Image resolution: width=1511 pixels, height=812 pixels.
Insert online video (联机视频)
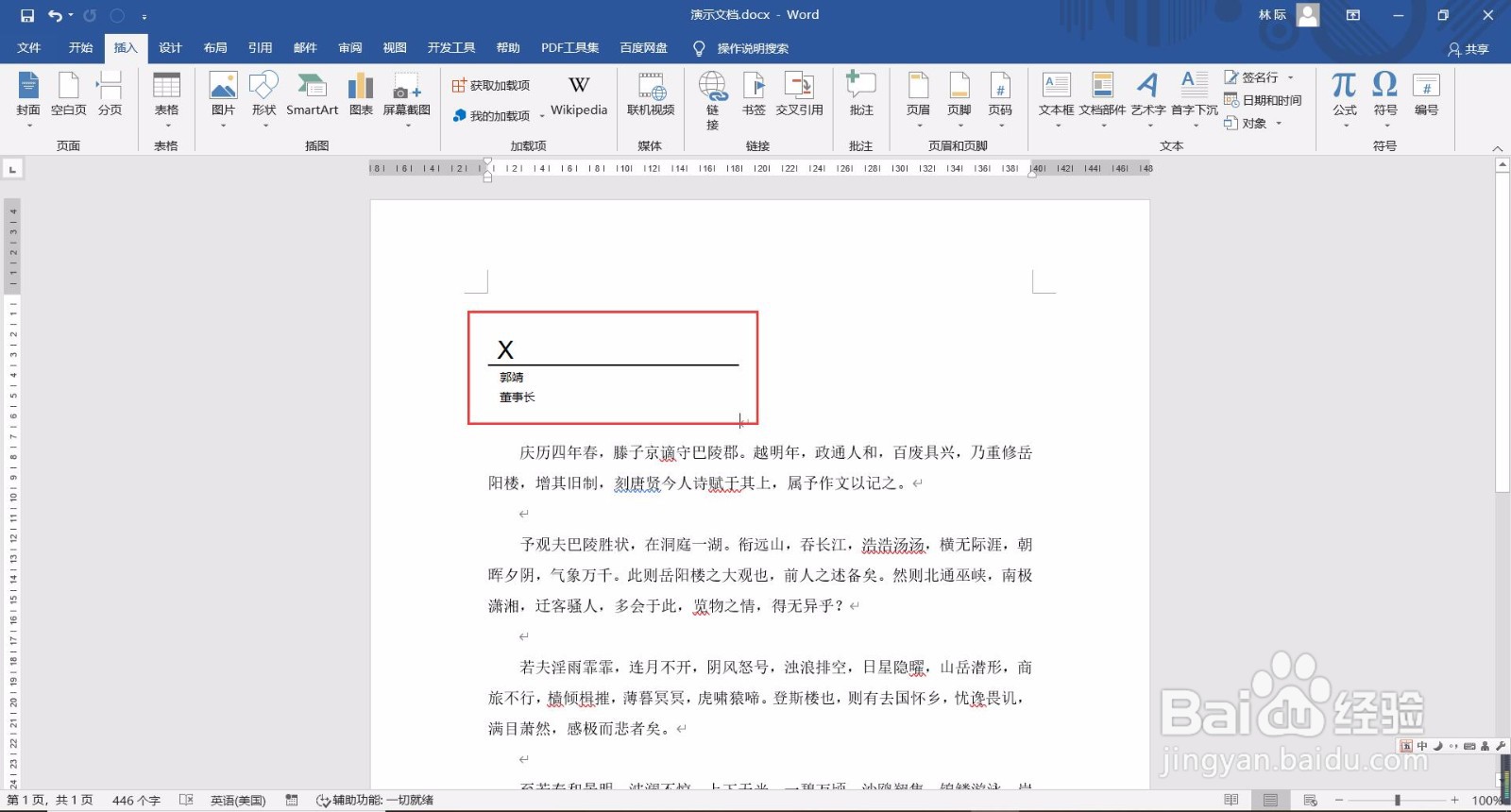point(651,96)
